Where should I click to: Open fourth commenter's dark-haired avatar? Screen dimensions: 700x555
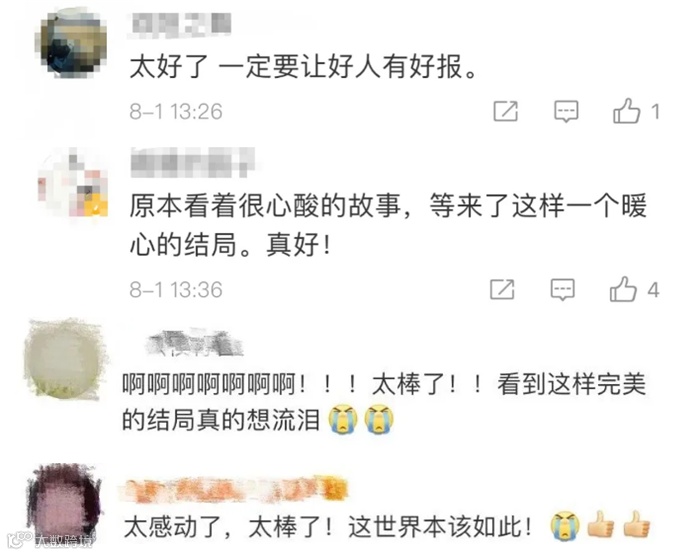click(63, 503)
